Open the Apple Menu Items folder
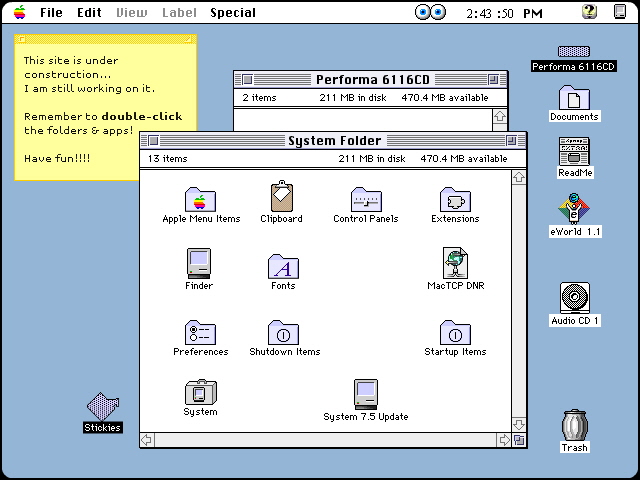 [200, 200]
